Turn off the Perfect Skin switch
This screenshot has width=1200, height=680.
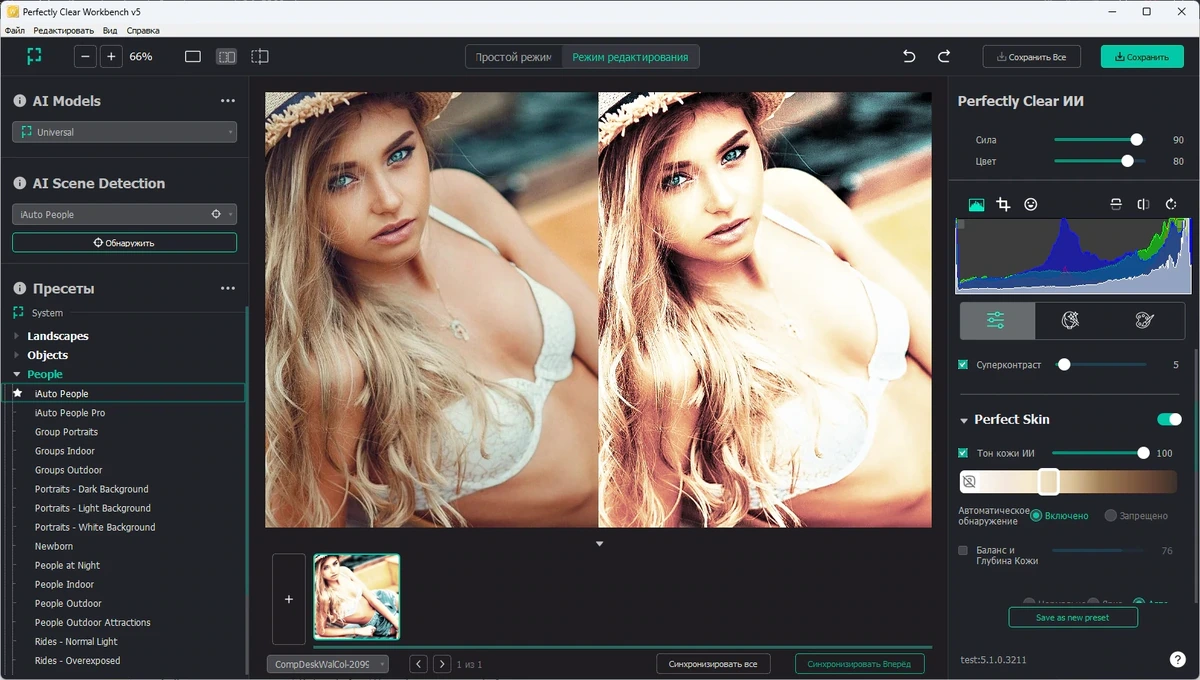coord(1169,419)
